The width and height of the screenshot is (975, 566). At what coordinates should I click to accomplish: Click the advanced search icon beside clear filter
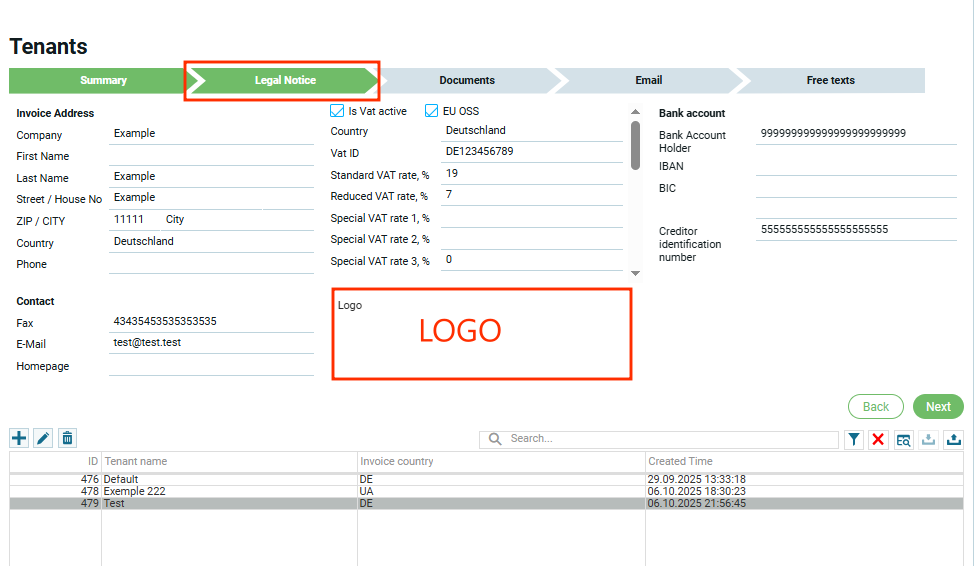pos(903,440)
